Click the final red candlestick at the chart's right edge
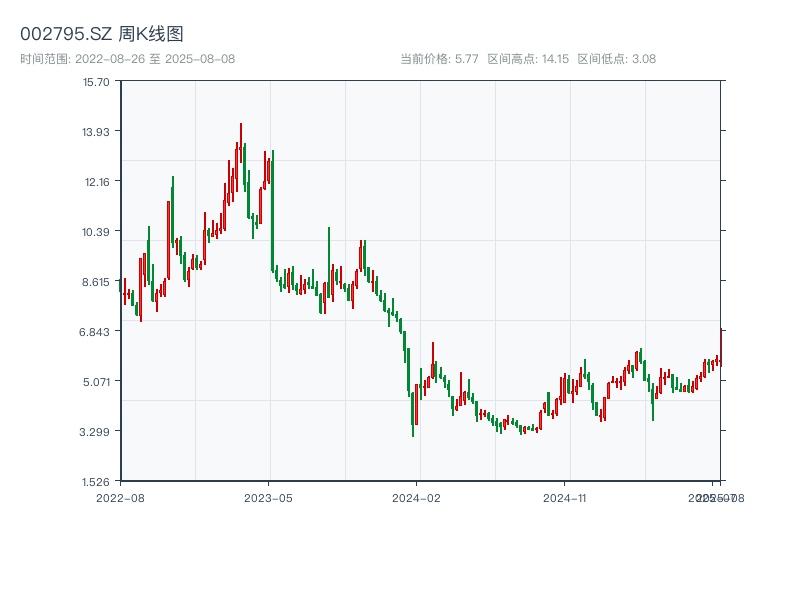Image resolution: width=800 pixels, height=600 pixels. [721, 347]
